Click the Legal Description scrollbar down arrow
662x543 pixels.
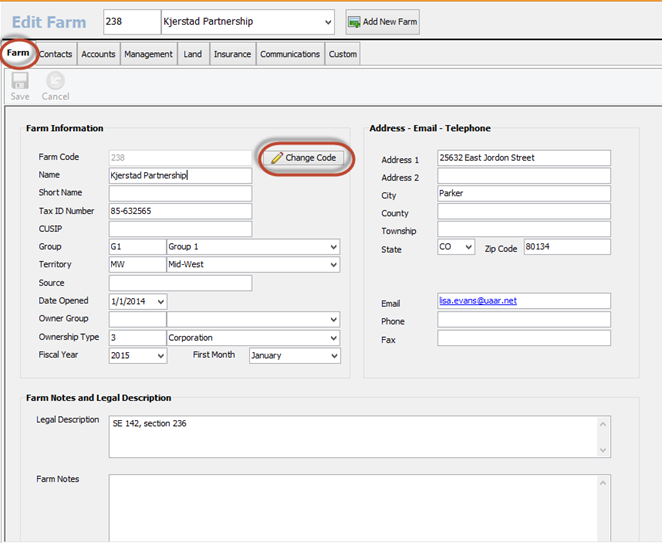click(x=603, y=451)
